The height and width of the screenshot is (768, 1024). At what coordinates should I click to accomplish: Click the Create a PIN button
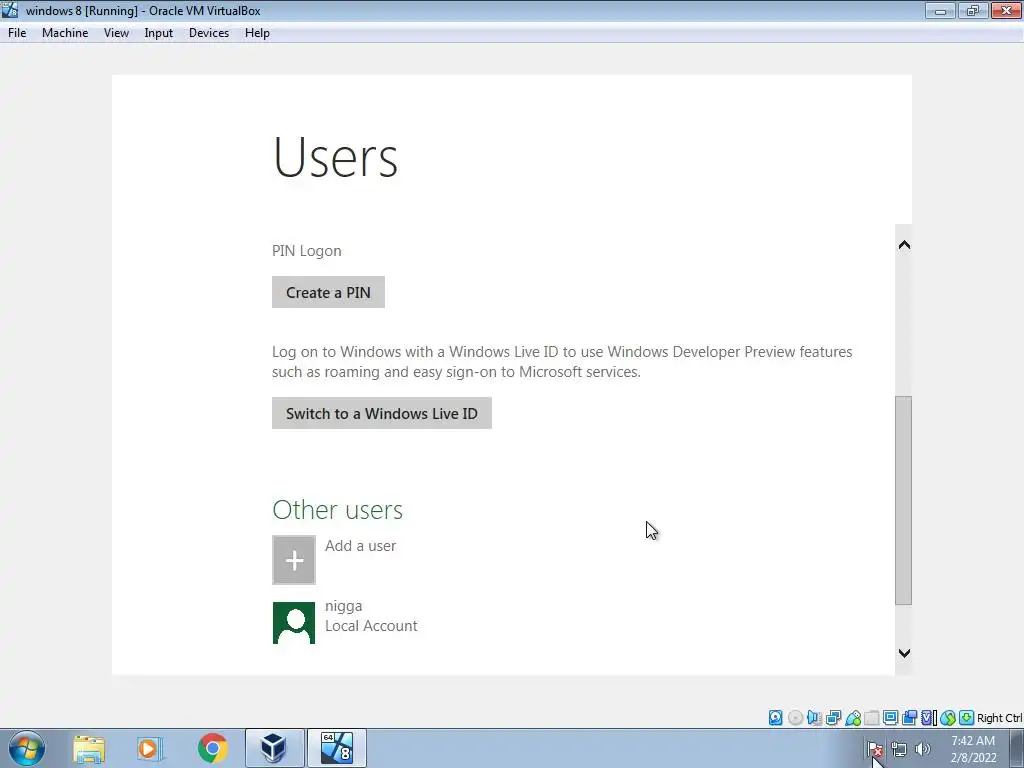pyautogui.click(x=328, y=293)
